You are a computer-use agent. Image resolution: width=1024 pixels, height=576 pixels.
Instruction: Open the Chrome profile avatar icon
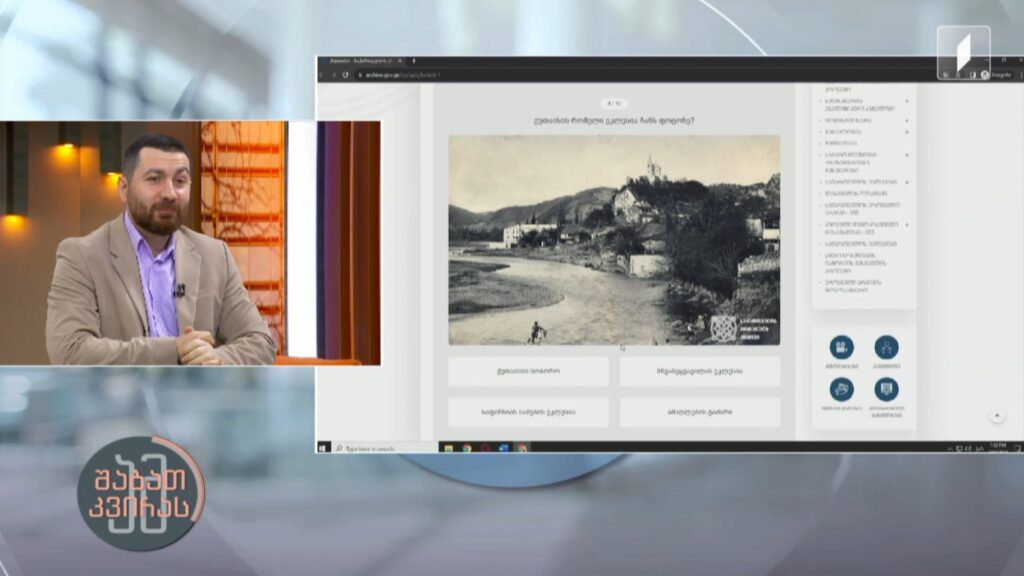click(x=985, y=75)
